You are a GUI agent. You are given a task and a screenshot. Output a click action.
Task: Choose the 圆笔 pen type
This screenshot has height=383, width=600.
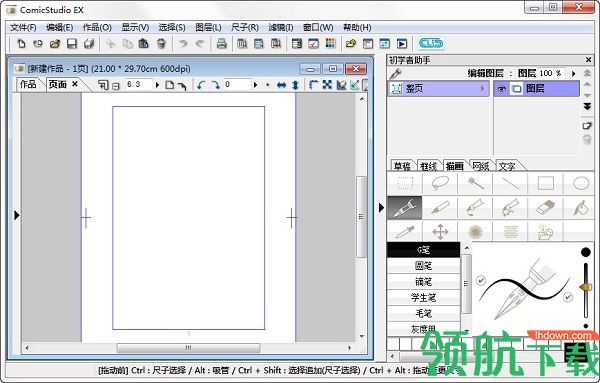click(x=424, y=266)
